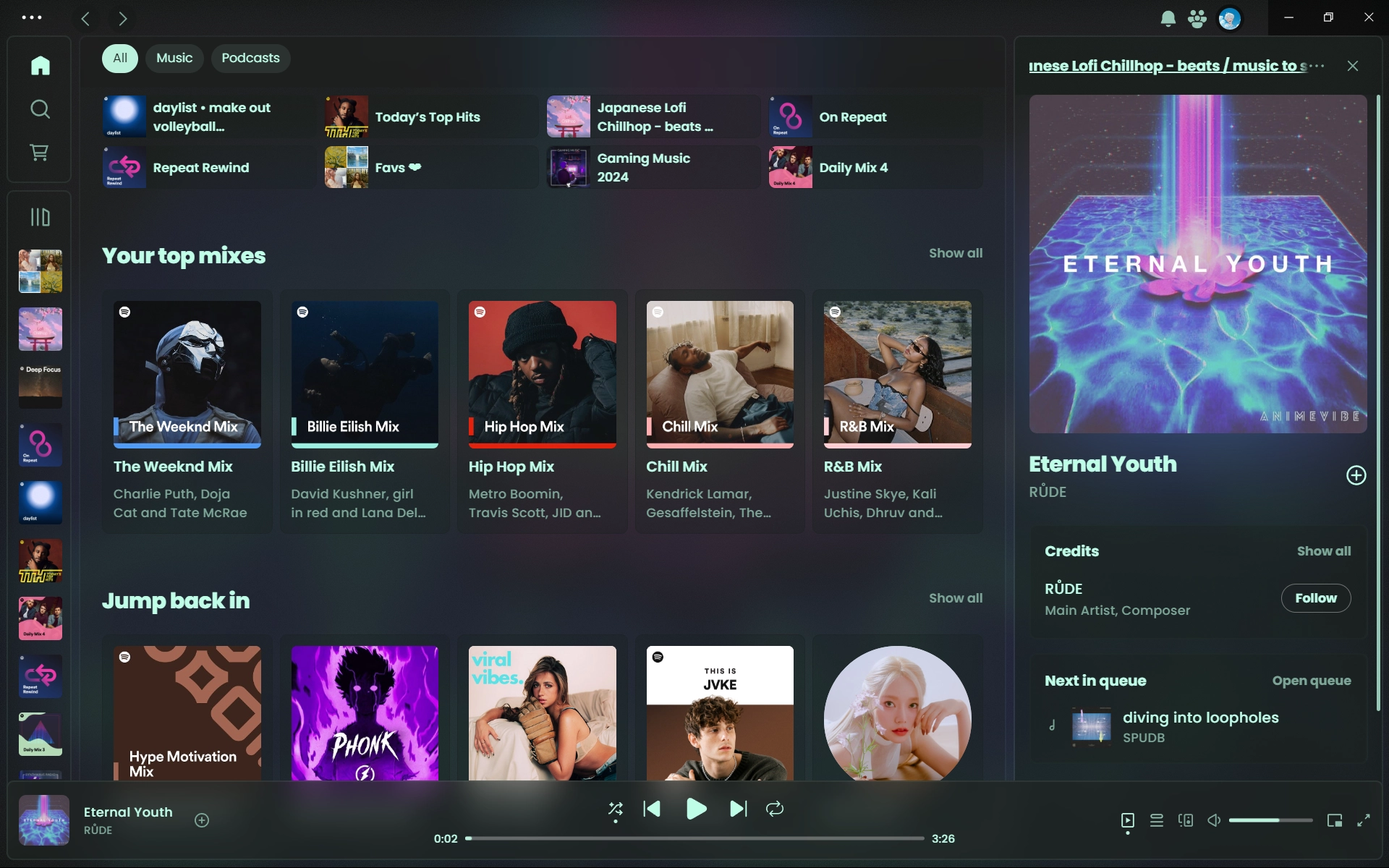Click the fullscreen expand icon
The width and height of the screenshot is (1389, 868).
[x=1364, y=820]
